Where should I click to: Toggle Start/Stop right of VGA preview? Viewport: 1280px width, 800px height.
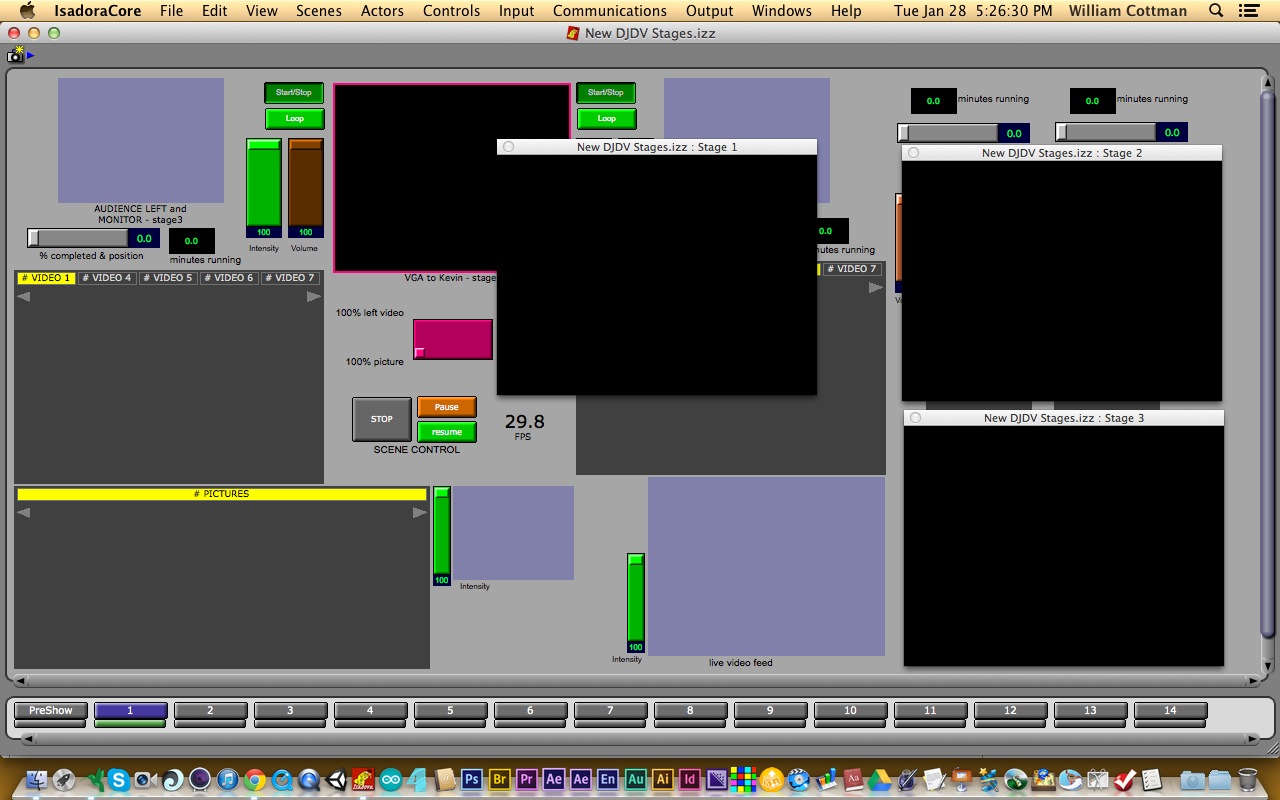point(606,93)
